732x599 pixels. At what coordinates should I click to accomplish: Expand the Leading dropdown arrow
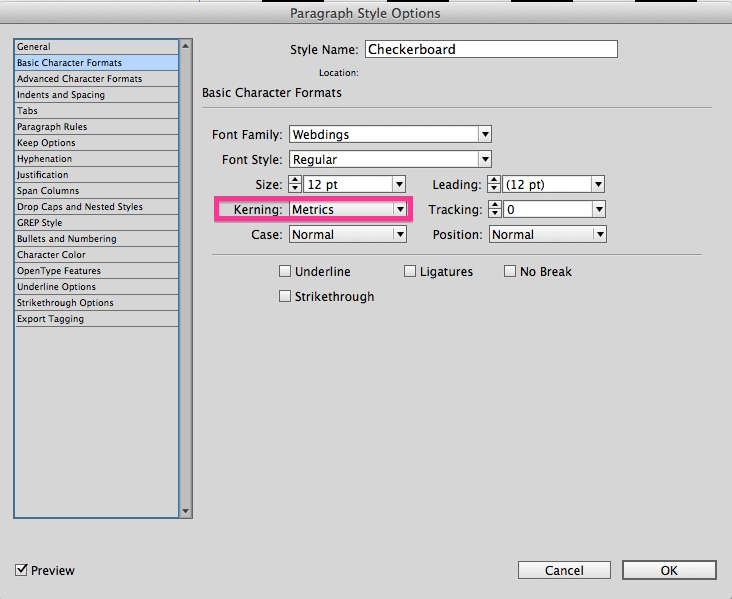(598, 184)
